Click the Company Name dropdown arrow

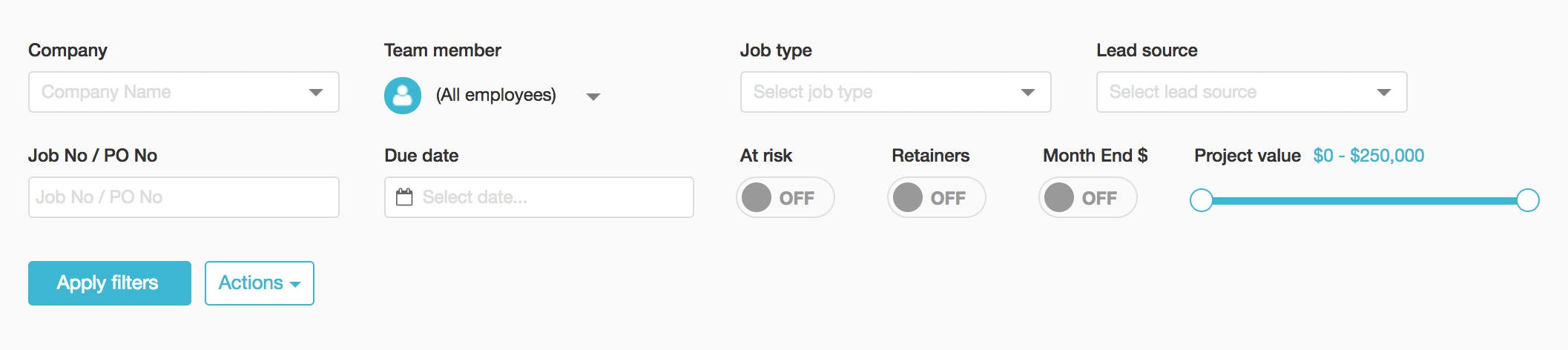pos(316,93)
